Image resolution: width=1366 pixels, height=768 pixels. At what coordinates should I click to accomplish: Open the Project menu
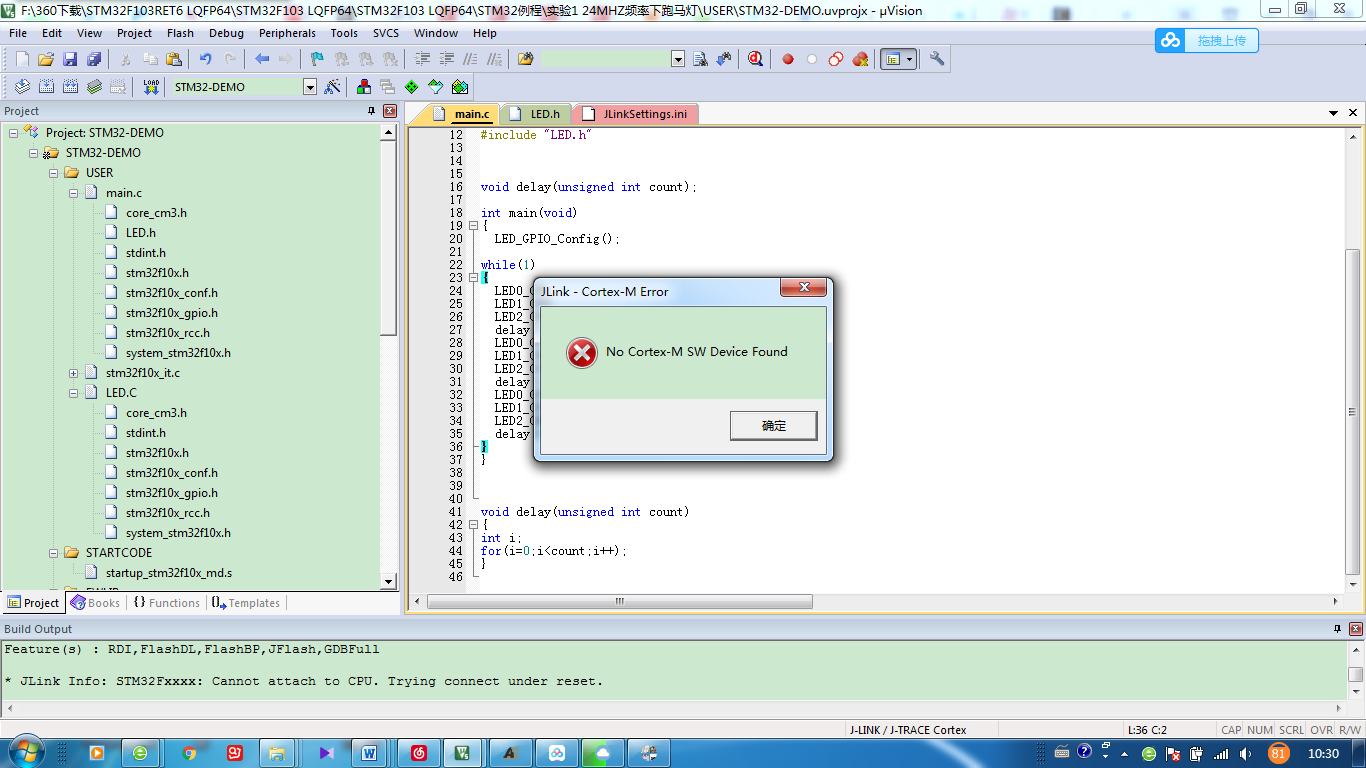[x=134, y=33]
